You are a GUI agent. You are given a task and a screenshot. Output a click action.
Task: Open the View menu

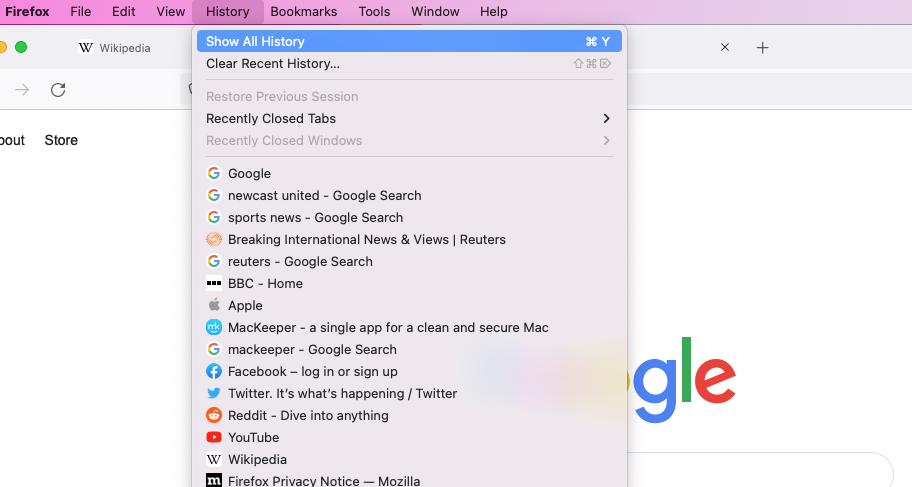click(x=170, y=12)
